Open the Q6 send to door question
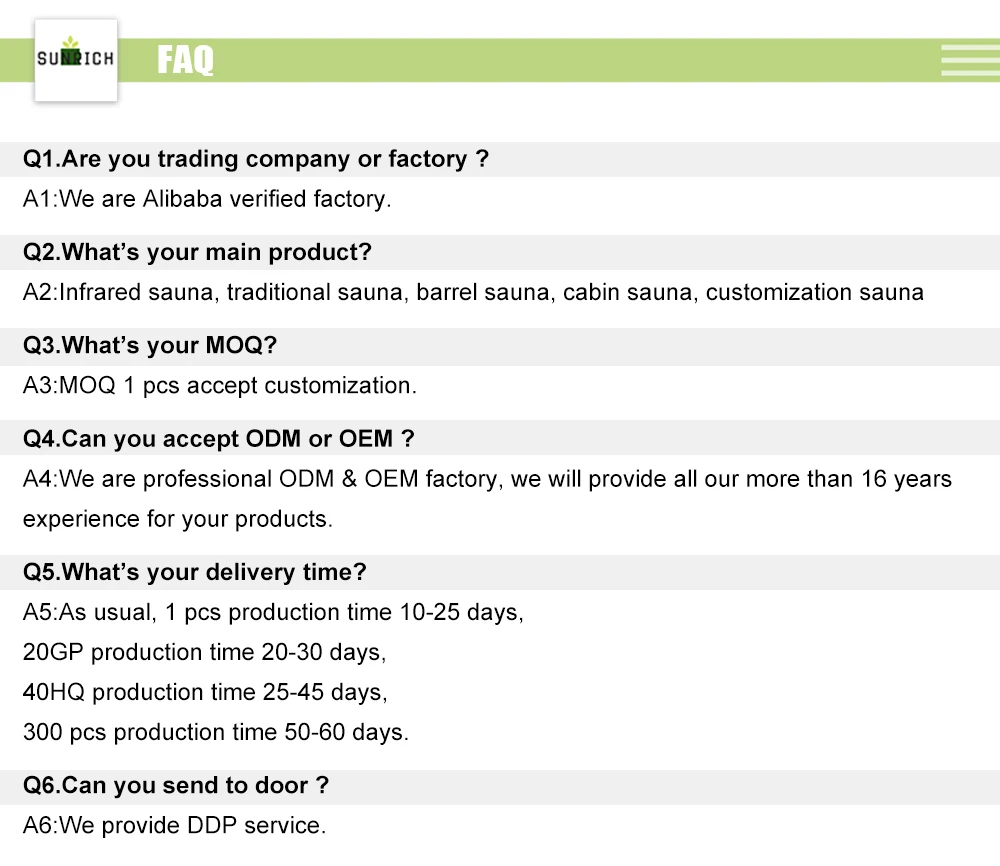 pos(176,786)
